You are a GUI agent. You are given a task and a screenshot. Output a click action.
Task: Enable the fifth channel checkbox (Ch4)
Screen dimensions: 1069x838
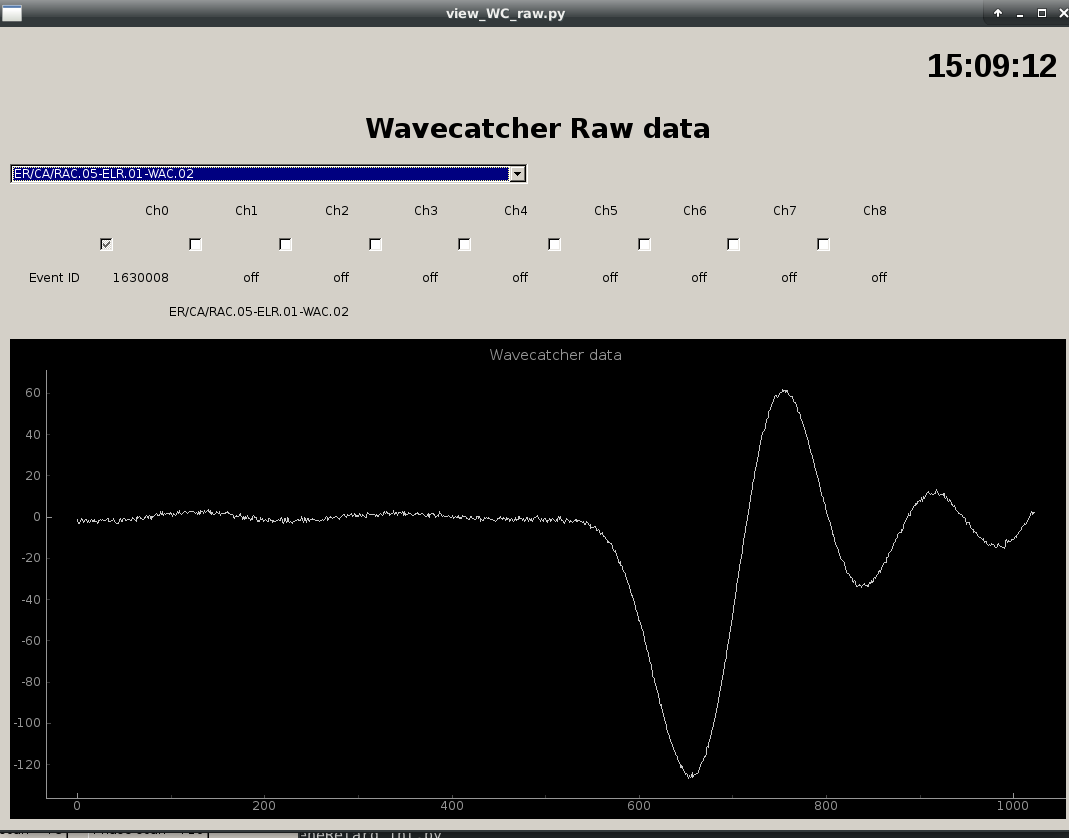click(464, 244)
